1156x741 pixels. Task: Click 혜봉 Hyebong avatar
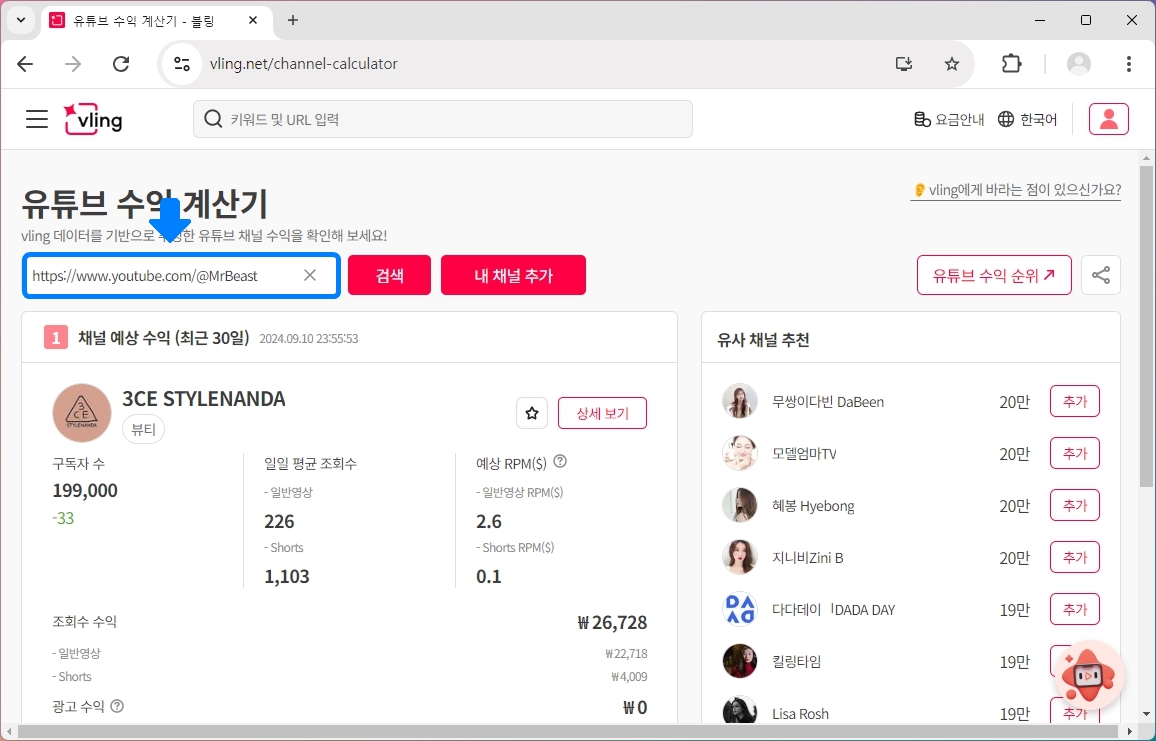tap(739, 505)
